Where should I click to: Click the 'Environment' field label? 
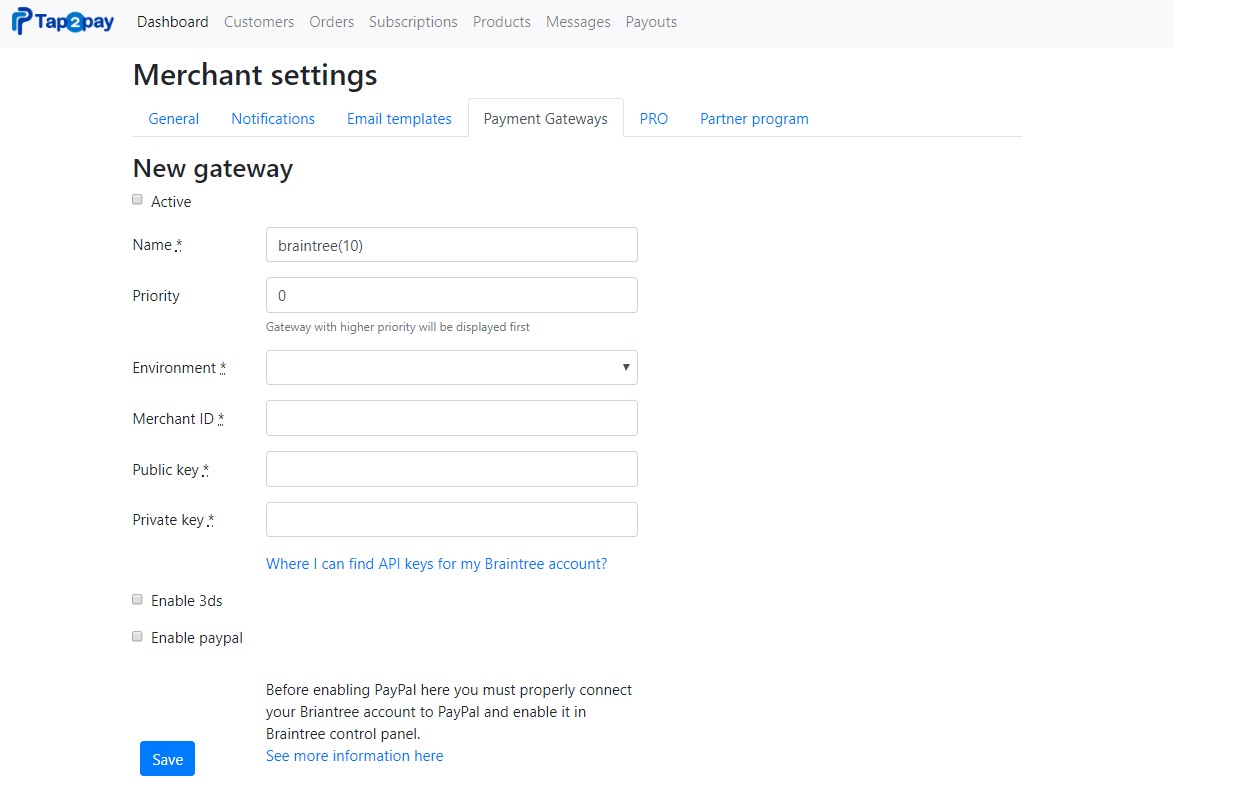(179, 368)
